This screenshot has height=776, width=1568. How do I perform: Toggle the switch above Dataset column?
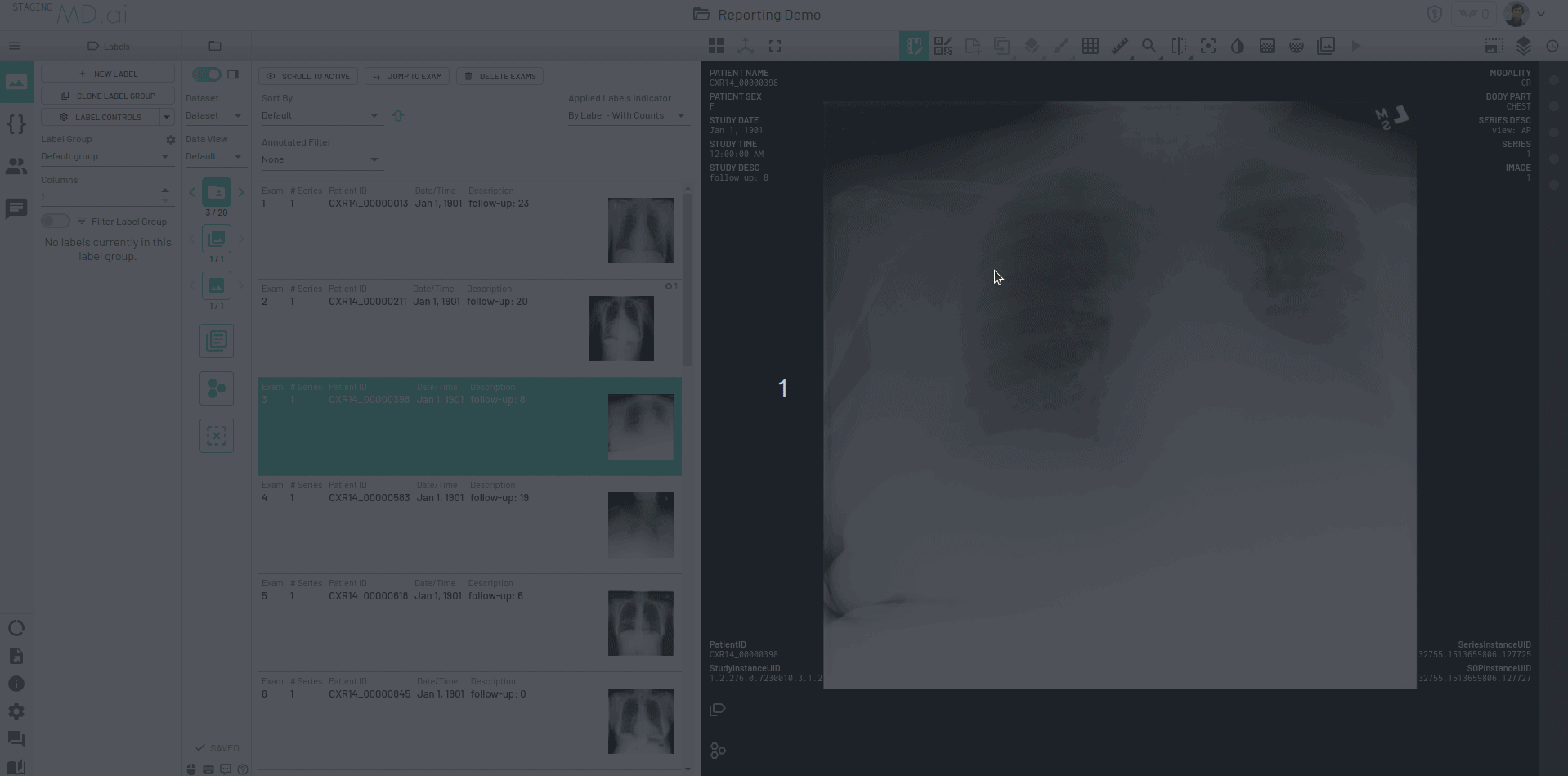click(x=206, y=74)
